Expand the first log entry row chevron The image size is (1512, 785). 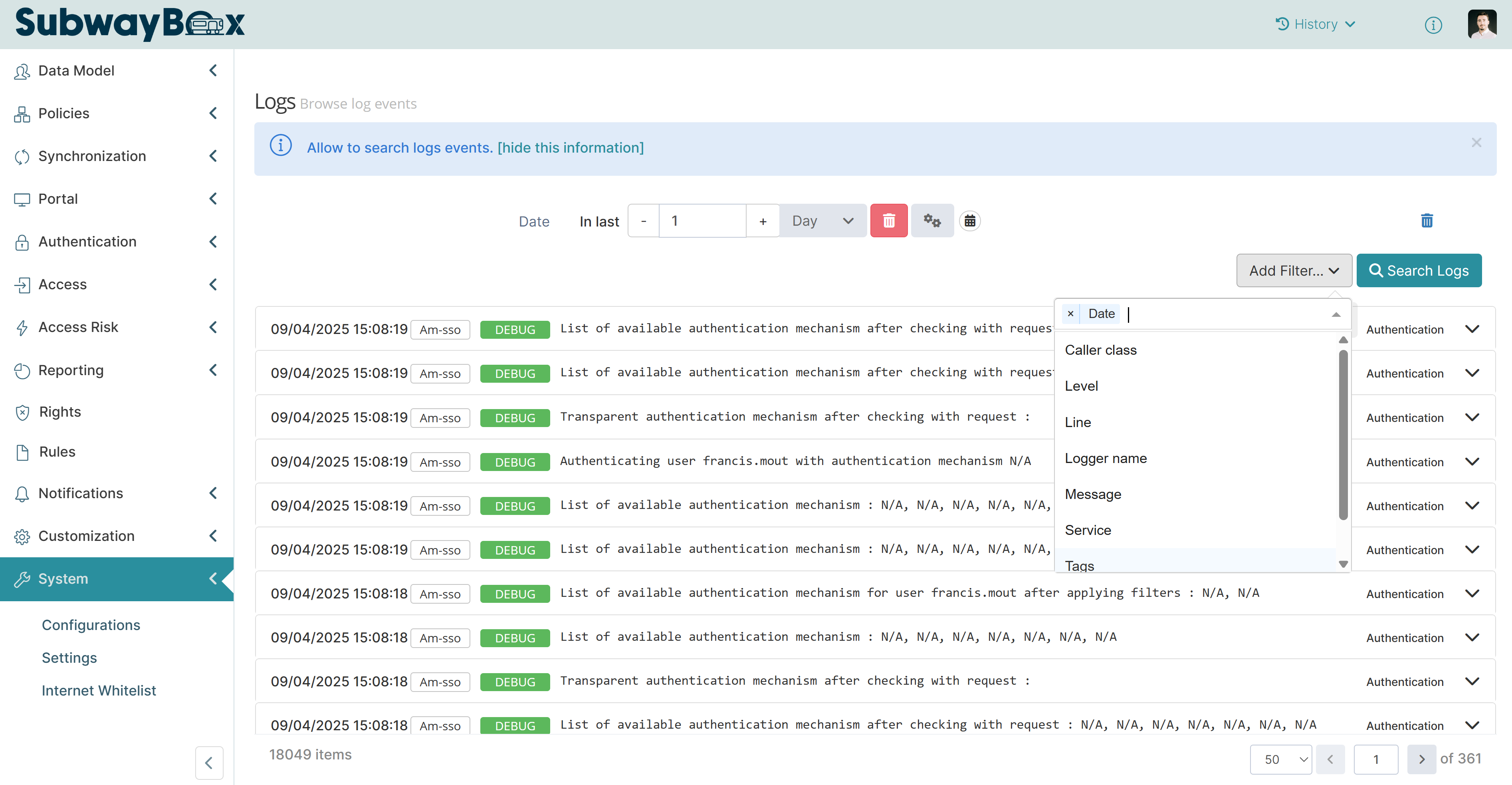(x=1472, y=329)
